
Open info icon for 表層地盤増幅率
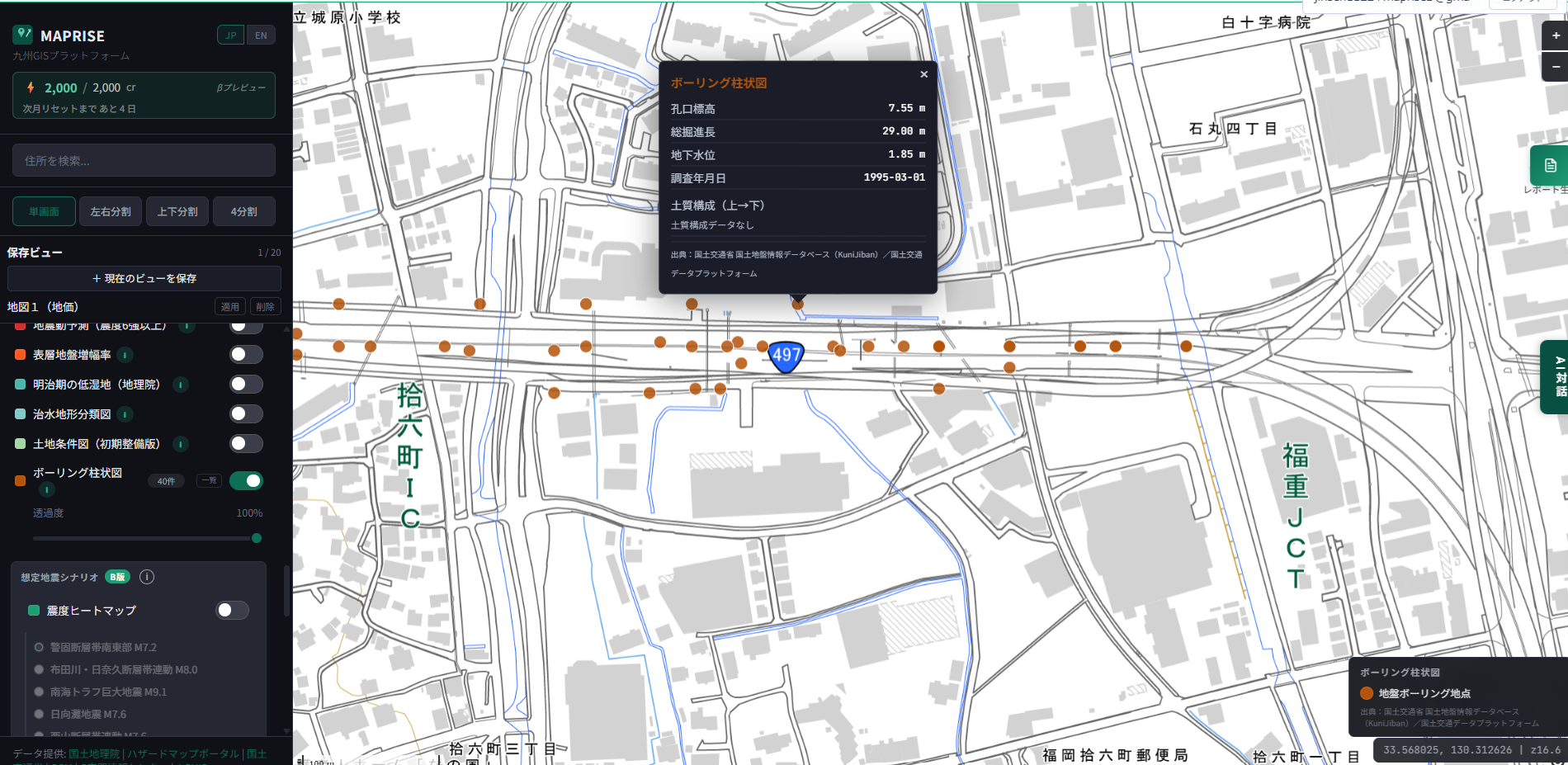[125, 355]
